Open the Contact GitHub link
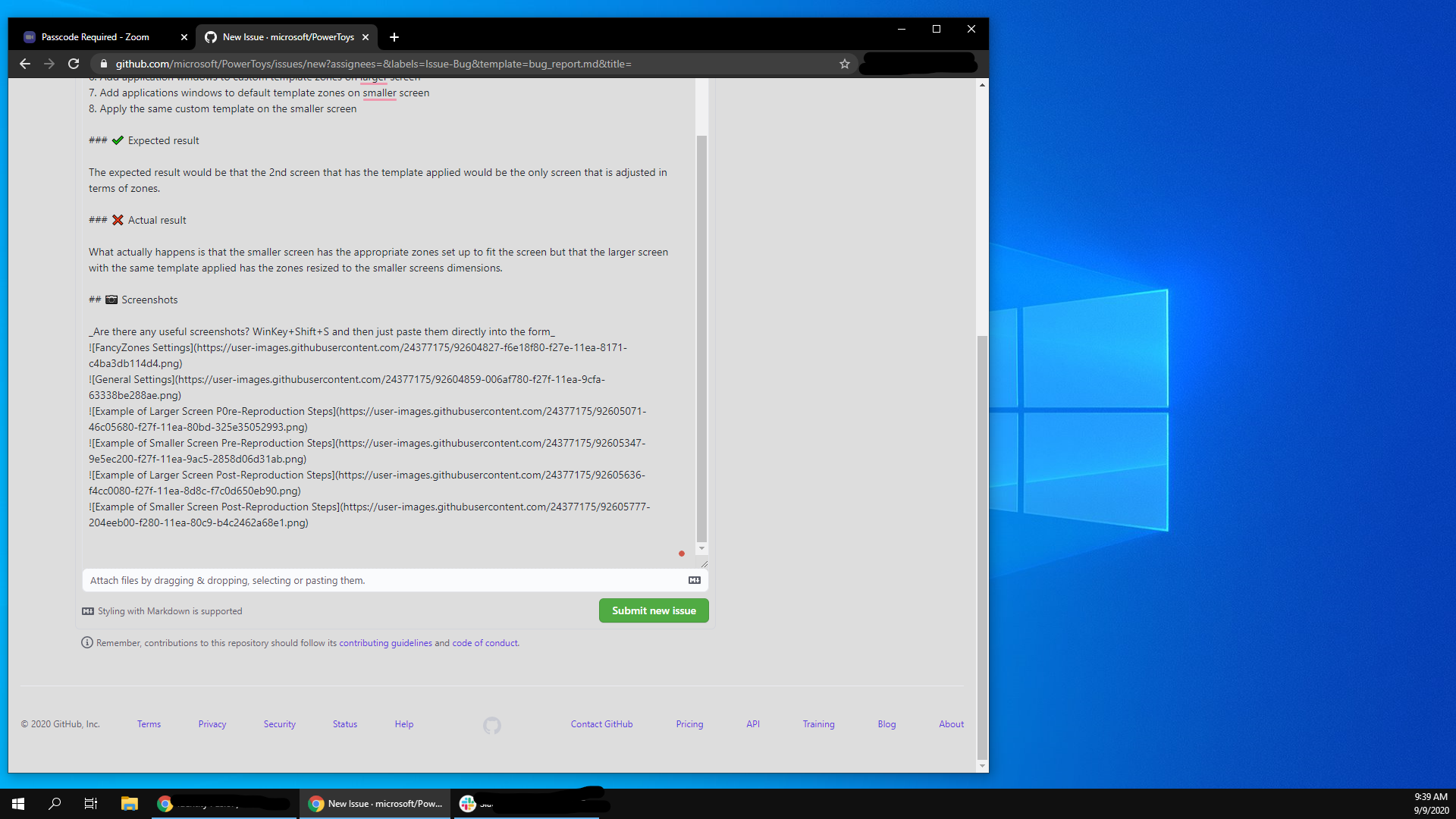The width and height of the screenshot is (1456, 819). (x=602, y=724)
